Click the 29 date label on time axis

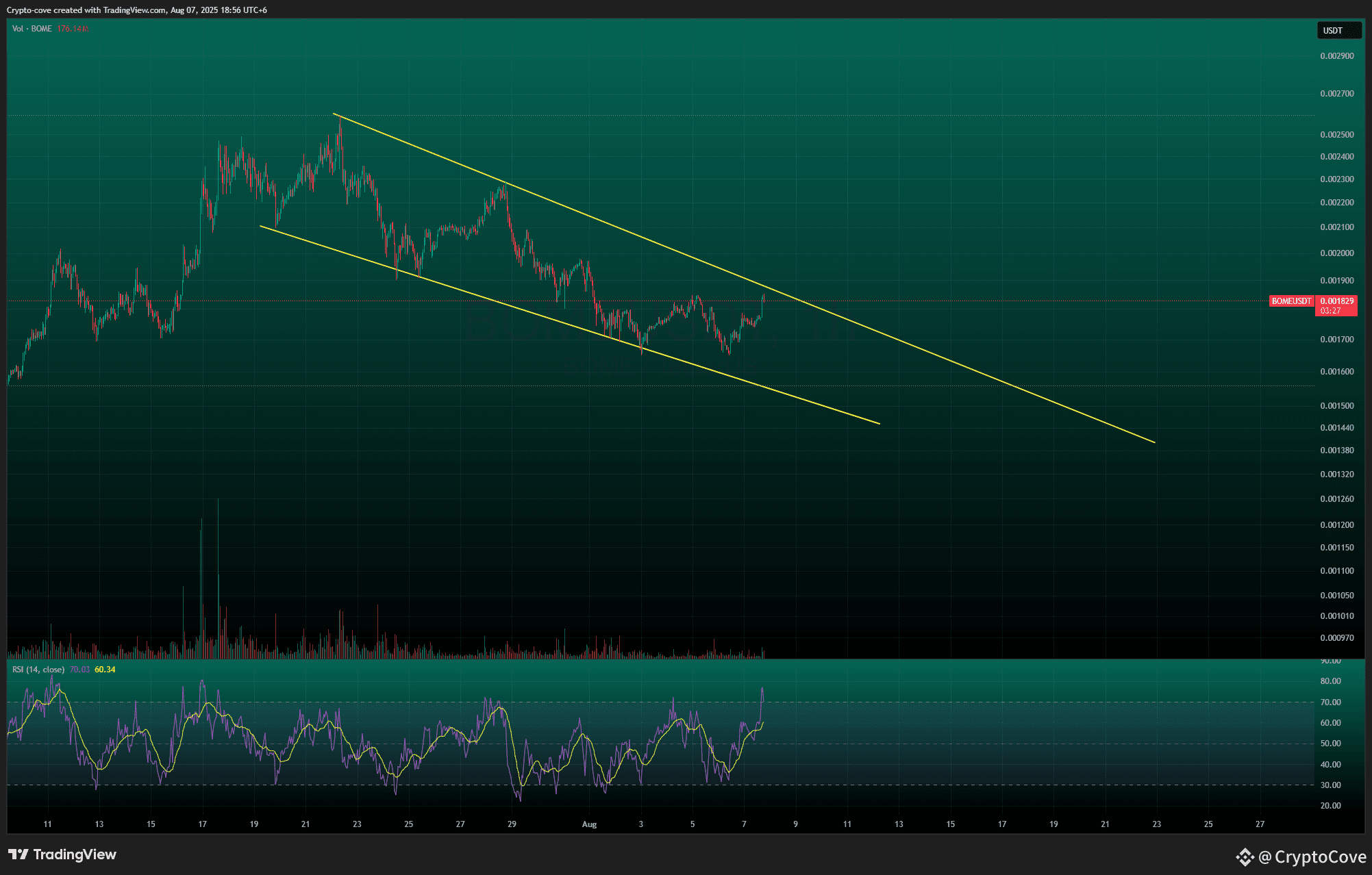(x=512, y=824)
